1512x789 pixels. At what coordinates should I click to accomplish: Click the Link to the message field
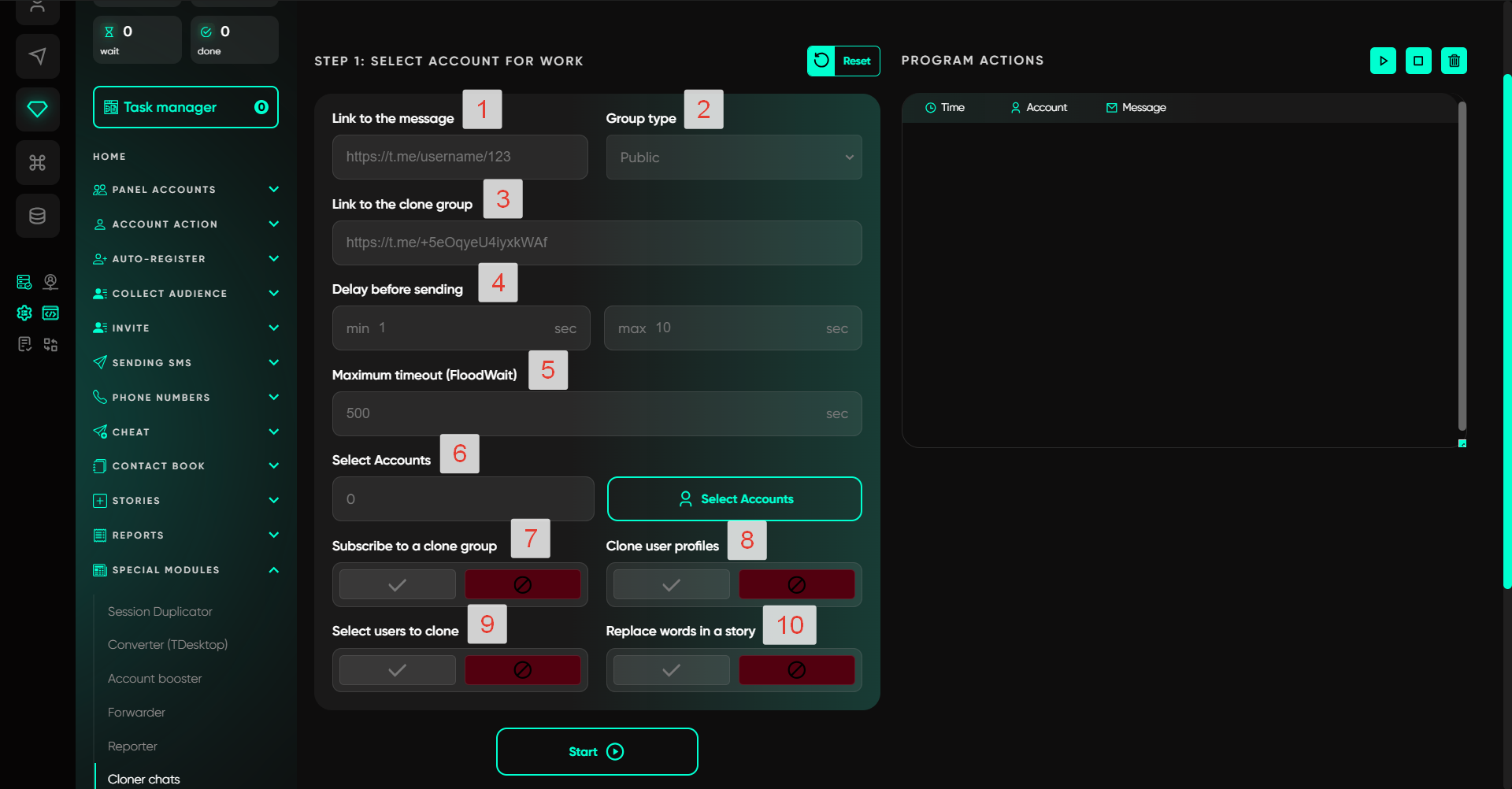[459, 157]
